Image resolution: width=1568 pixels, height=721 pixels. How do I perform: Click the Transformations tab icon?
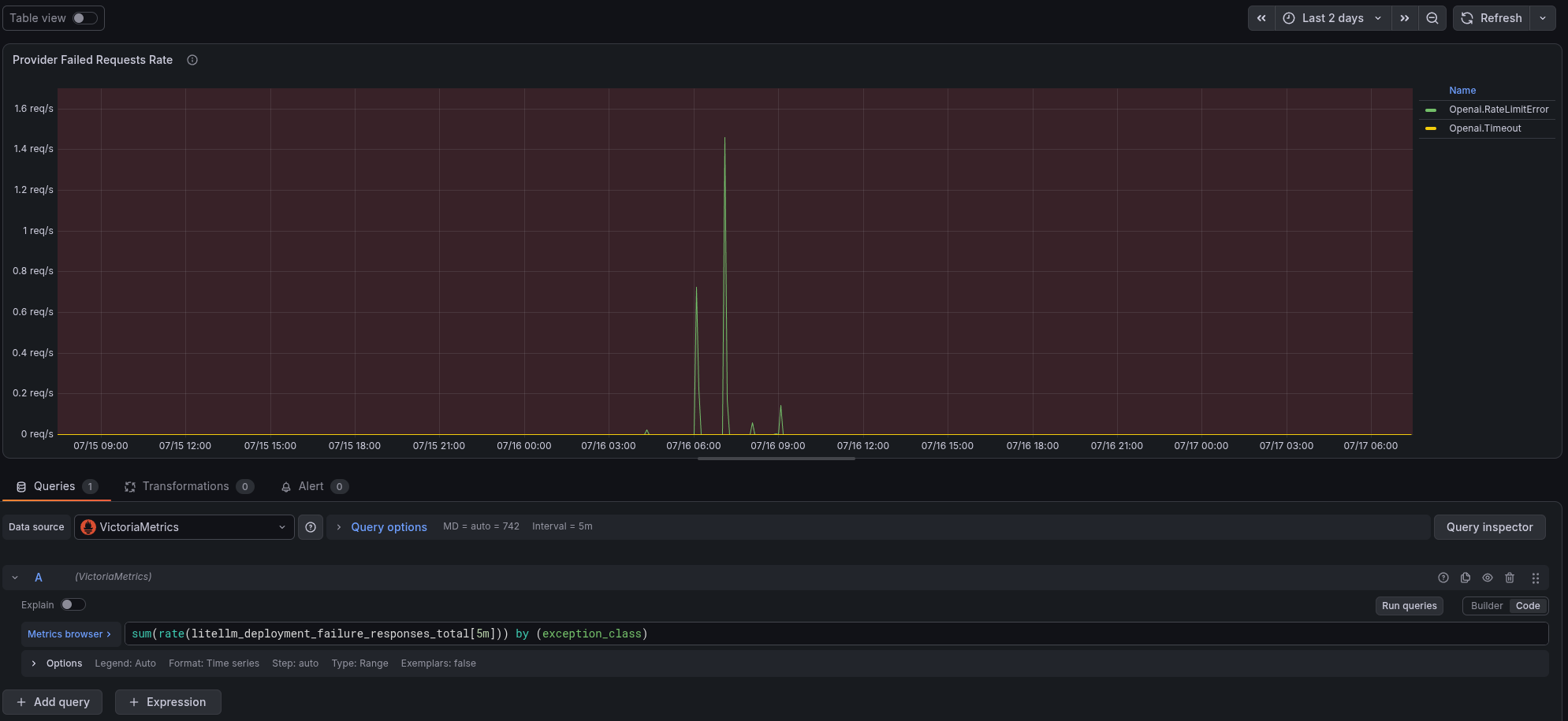pos(130,487)
